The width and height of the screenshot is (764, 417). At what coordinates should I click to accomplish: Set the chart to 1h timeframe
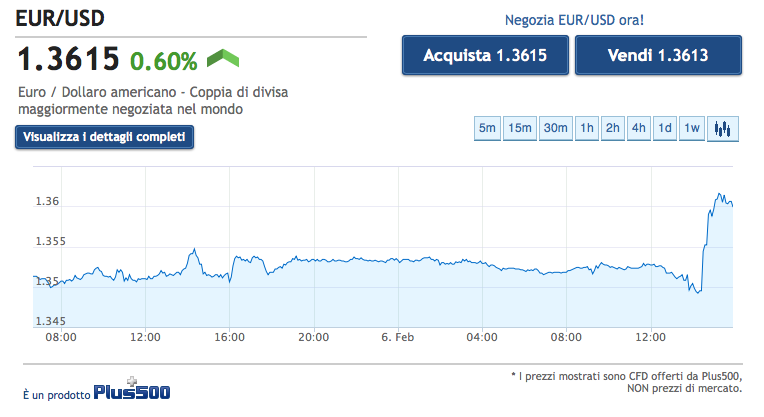(x=587, y=128)
